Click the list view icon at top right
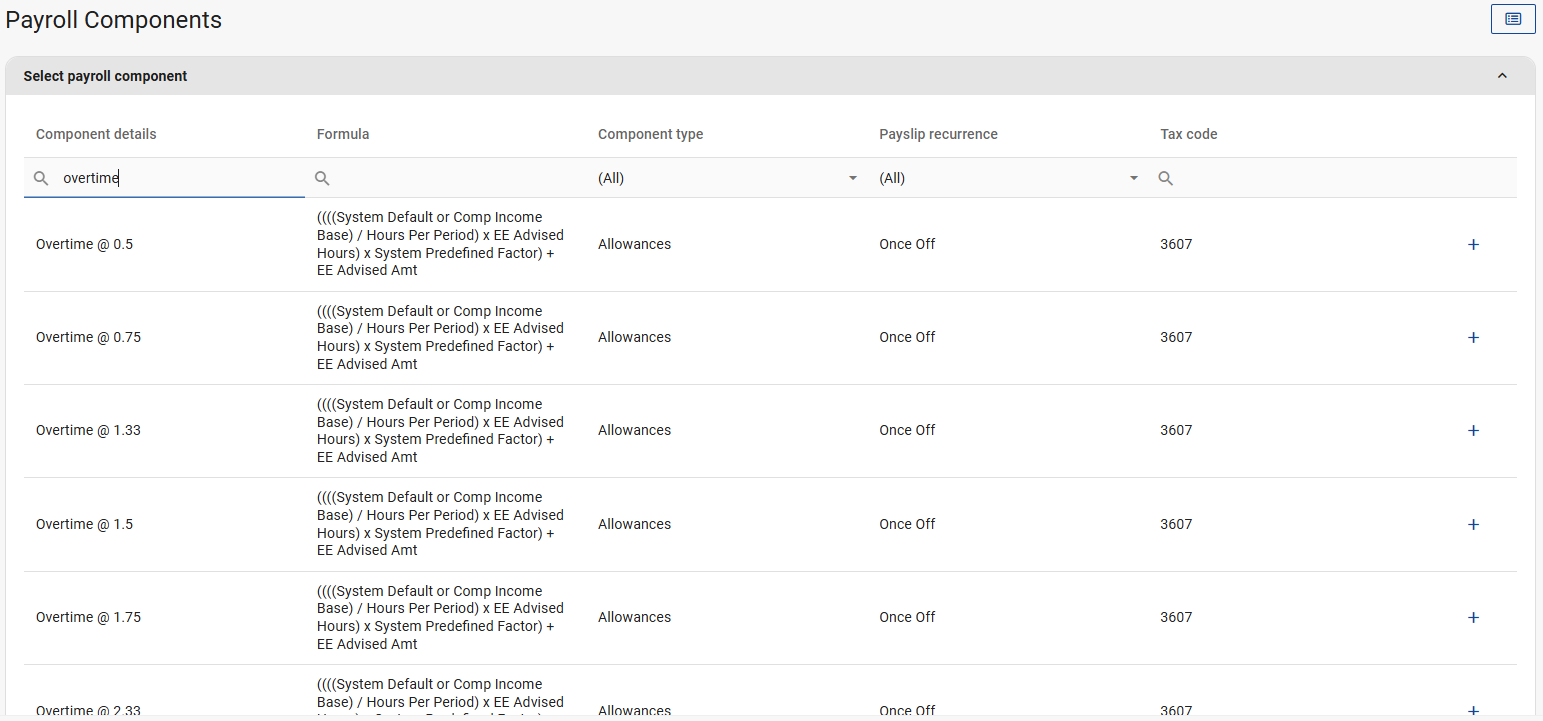The width and height of the screenshot is (1543, 721). (1512, 19)
